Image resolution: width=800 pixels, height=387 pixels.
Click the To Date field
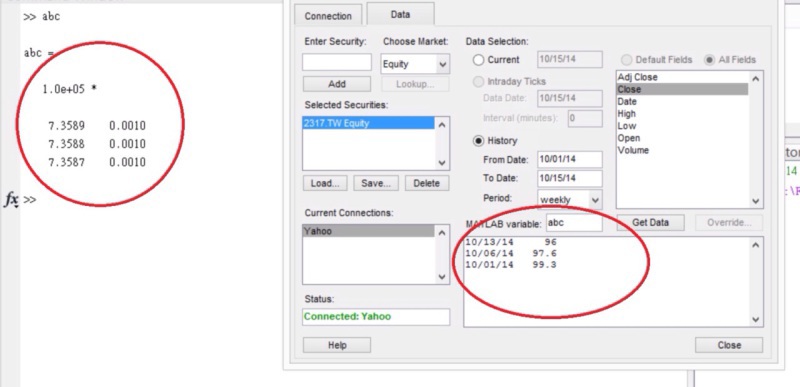pos(570,178)
